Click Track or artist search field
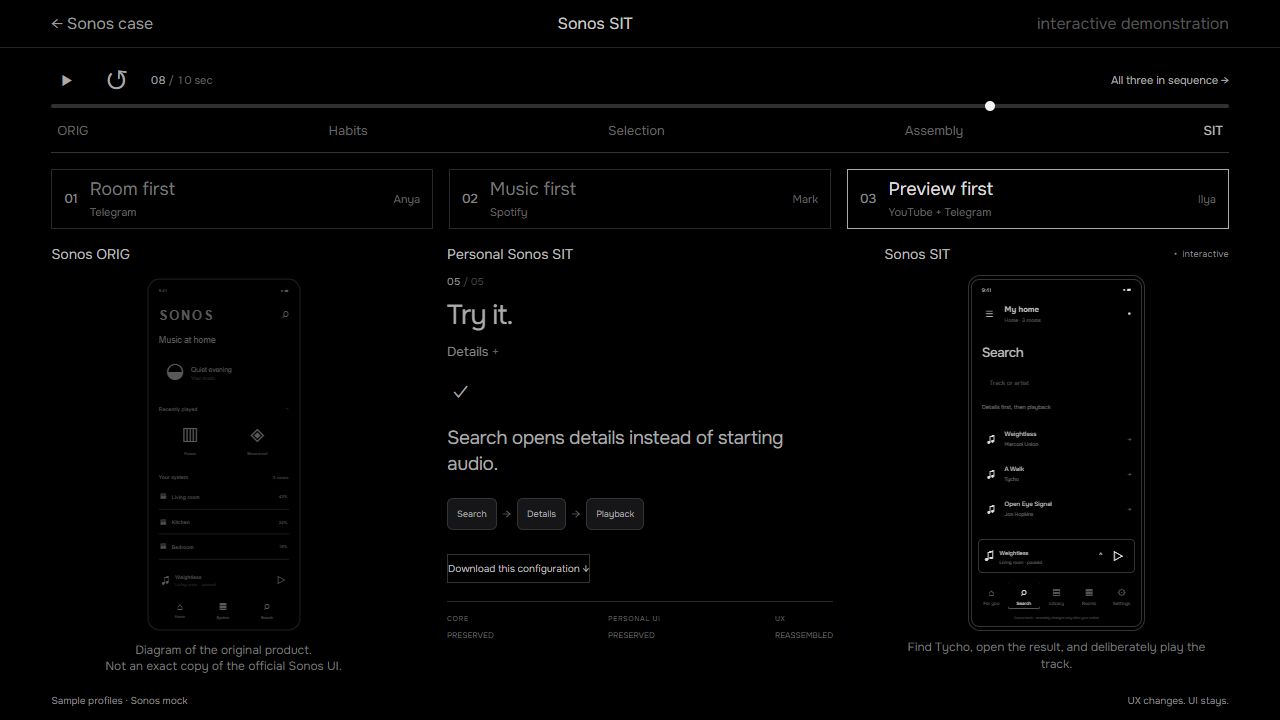The image size is (1280, 720). coord(1056,383)
